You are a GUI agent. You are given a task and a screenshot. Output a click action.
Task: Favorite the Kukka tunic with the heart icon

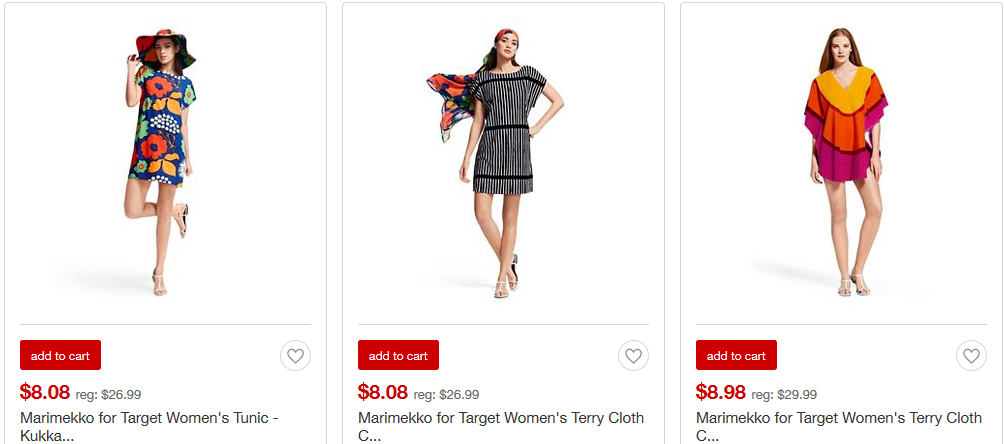tap(295, 355)
